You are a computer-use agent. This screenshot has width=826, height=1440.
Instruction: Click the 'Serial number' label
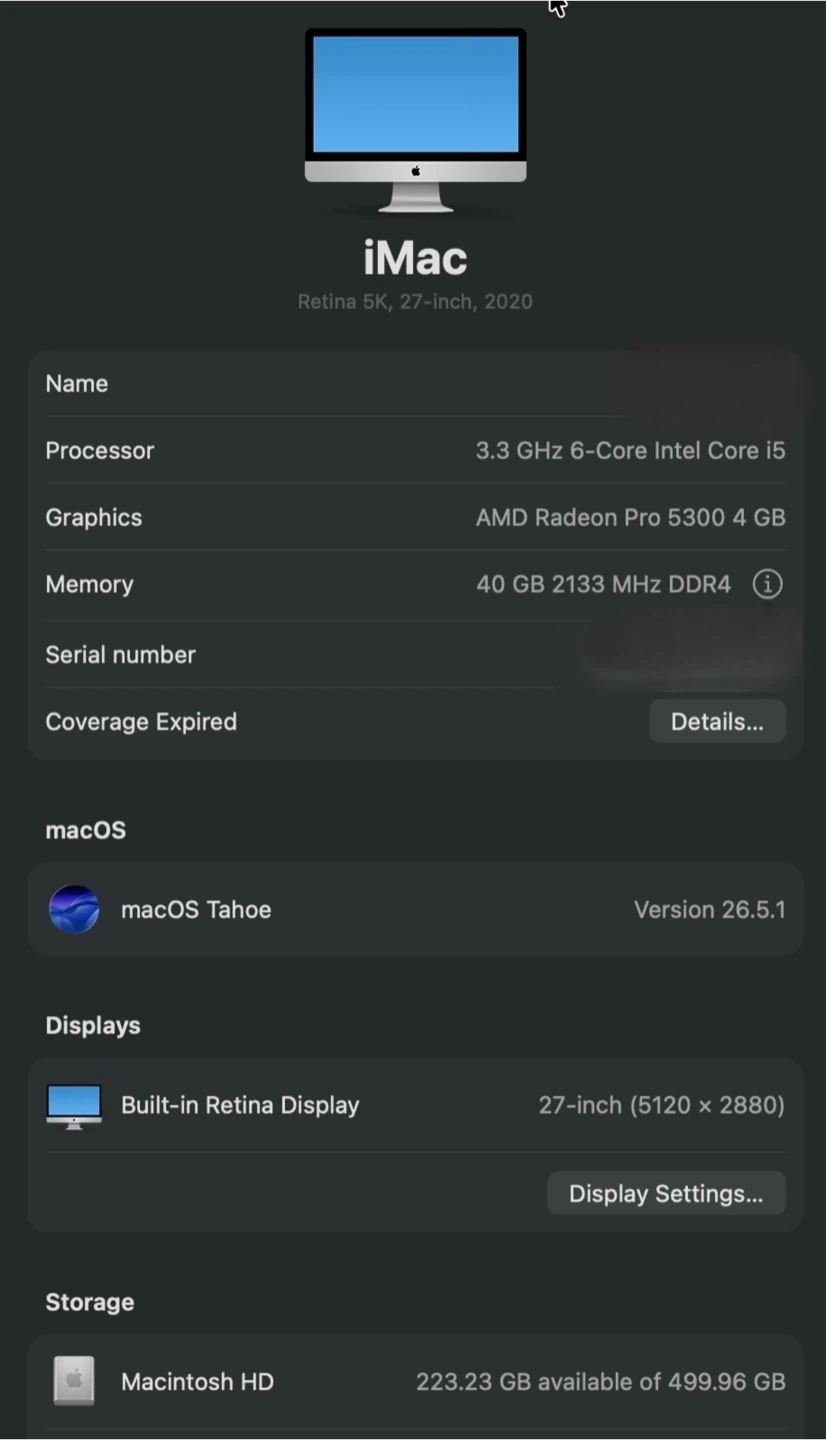(120, 654)
